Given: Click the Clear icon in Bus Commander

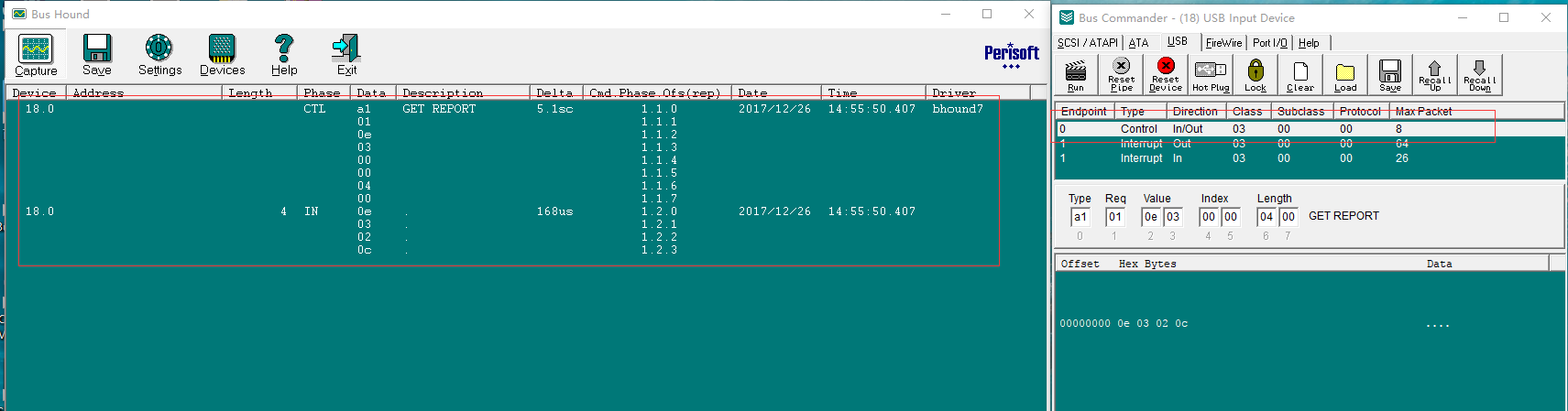Looking at the screenshot, I should [x=1300, y=75].
